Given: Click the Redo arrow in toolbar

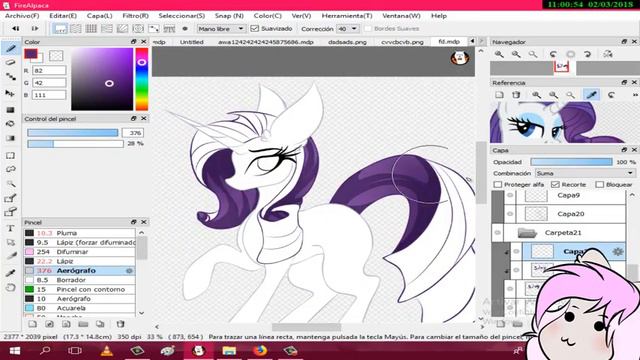Looking at the screenshot, I should point(35,29).
